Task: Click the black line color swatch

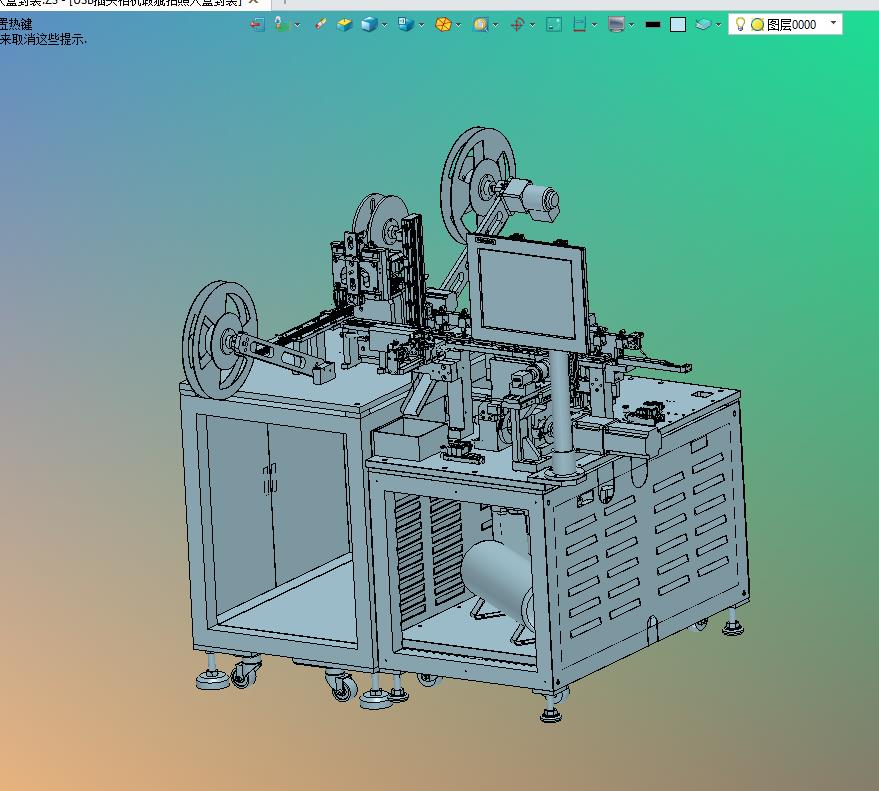Action: (x=653, y=25)
